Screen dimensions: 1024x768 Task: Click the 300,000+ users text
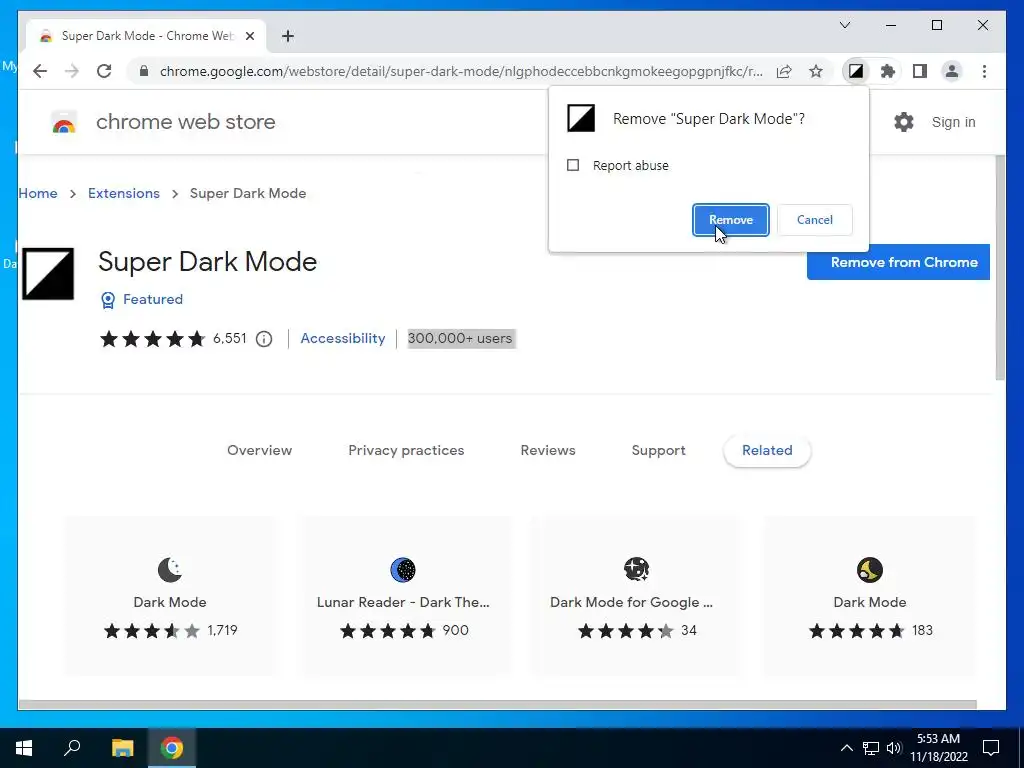[460, 338]
